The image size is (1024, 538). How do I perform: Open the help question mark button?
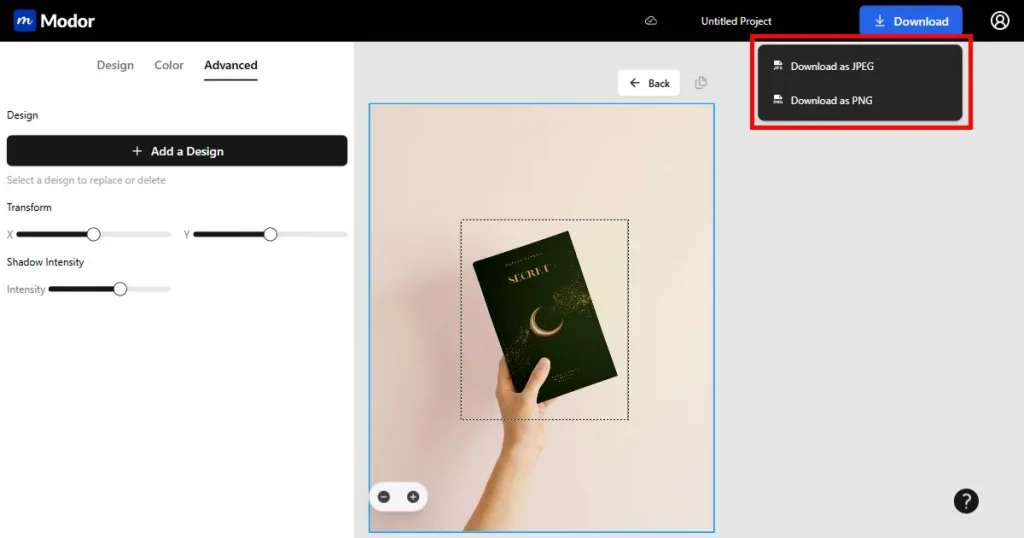click(x=966, y=501)
